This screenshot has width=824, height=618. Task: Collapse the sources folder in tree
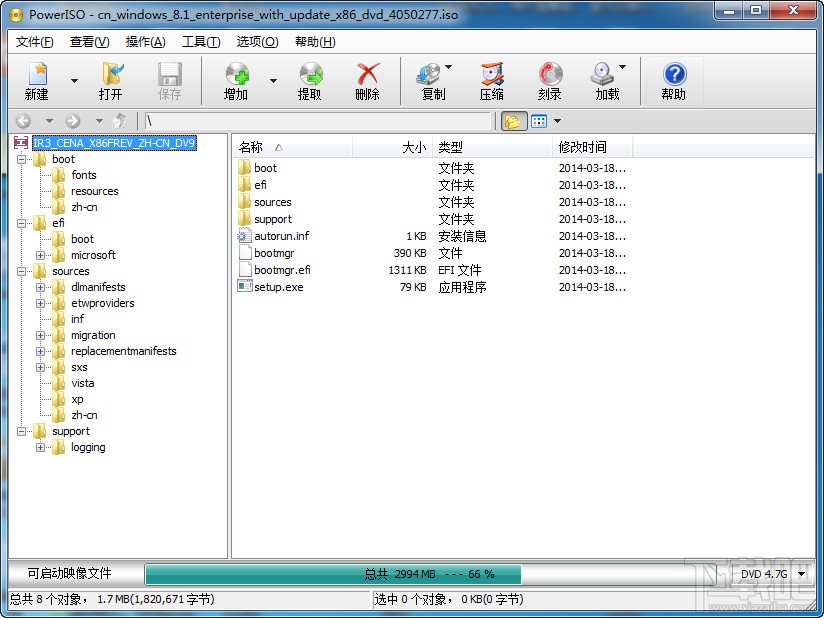22,271
